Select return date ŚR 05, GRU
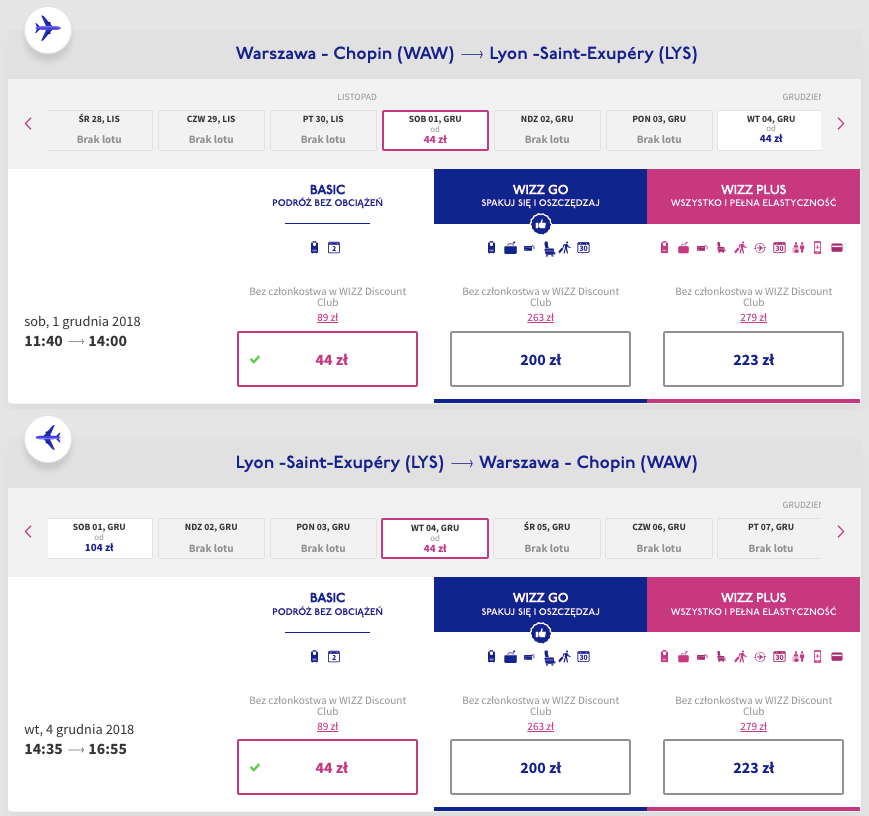 tap(547, 538)
